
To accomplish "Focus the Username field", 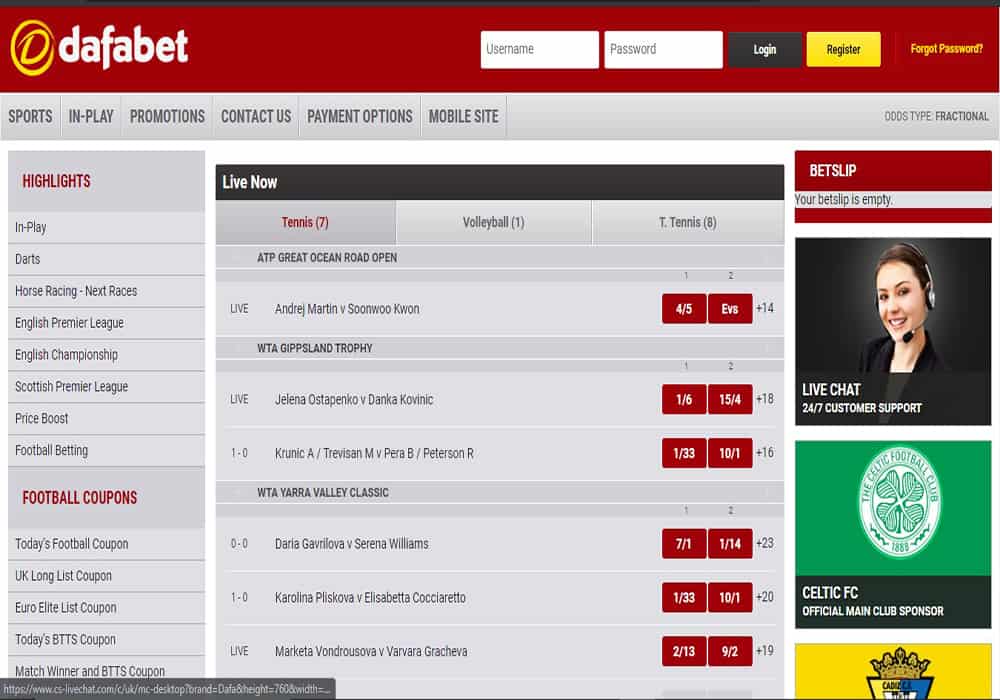I will [540, 49].
